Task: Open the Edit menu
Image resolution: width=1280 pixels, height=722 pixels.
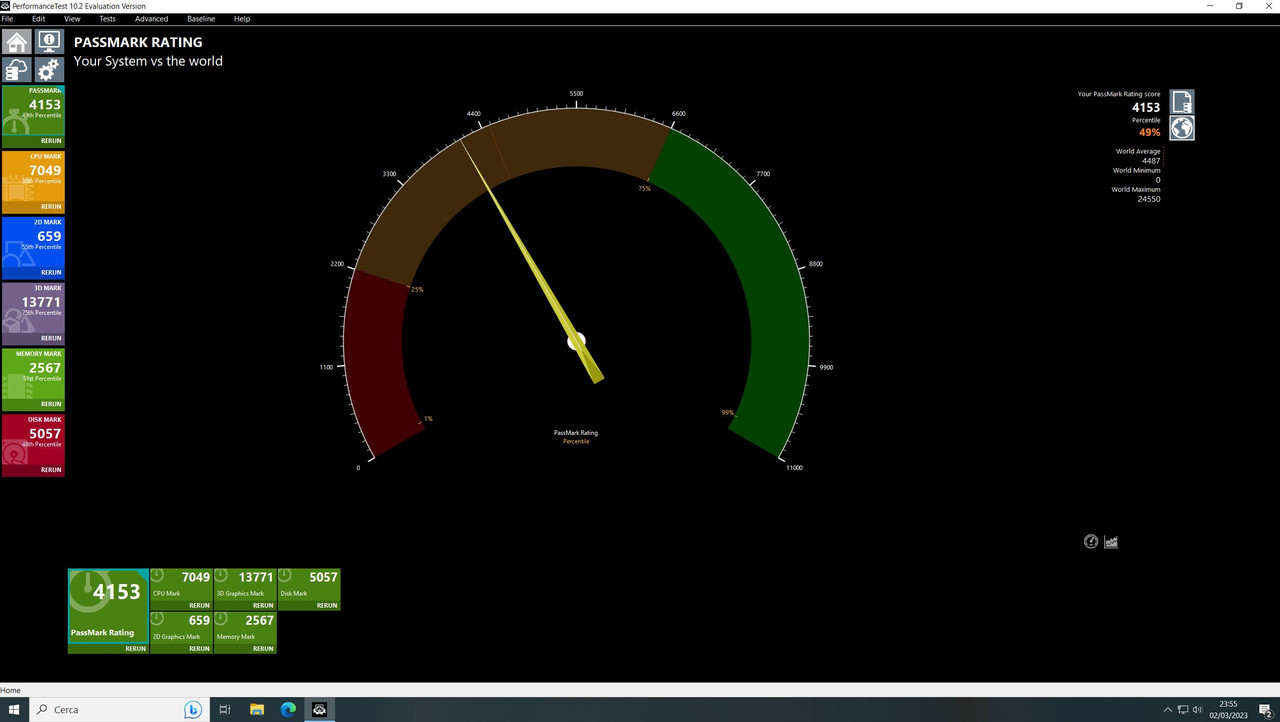Action: point(38,19)
